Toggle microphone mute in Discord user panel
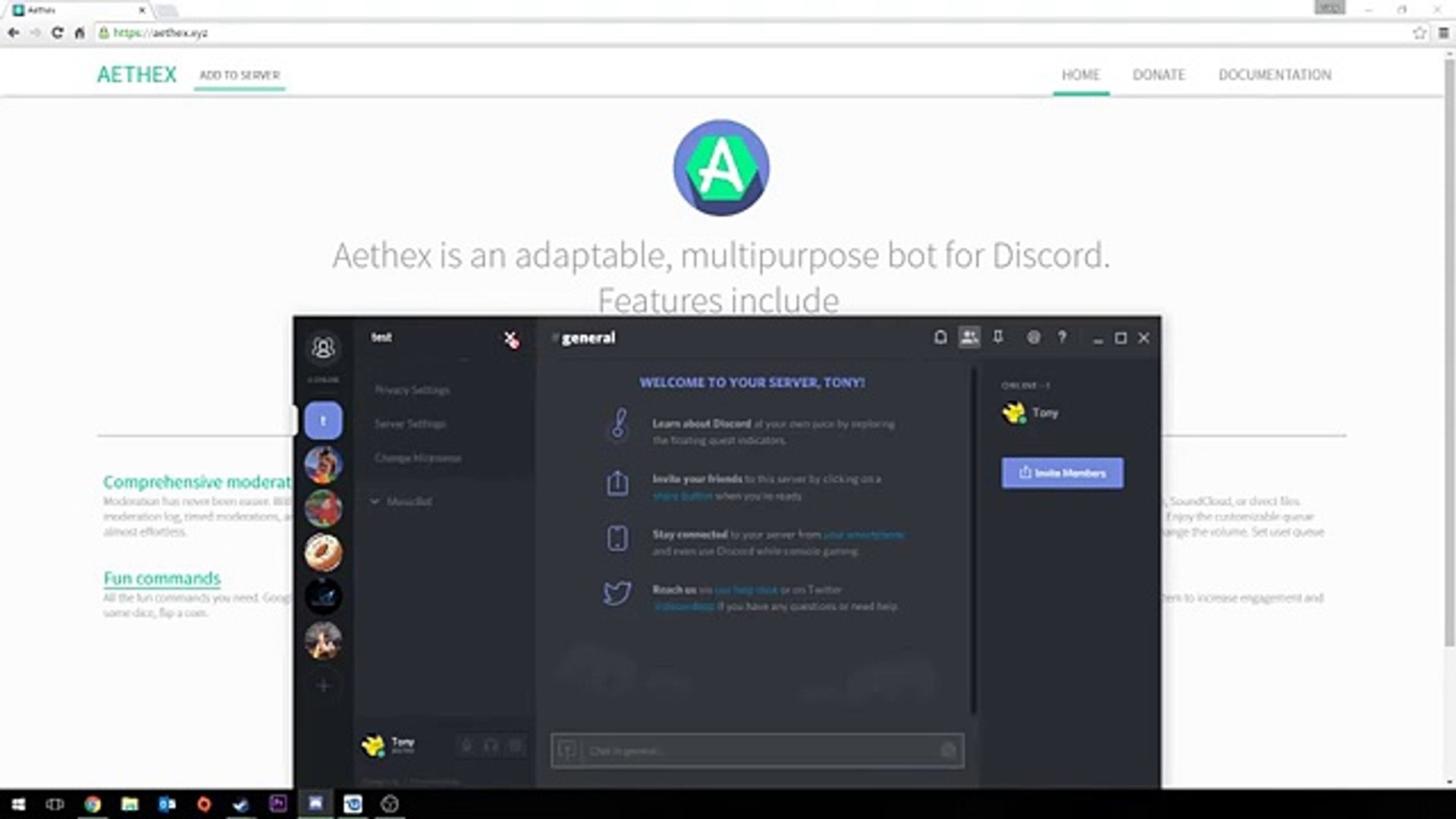 click(x=467, y=746)
